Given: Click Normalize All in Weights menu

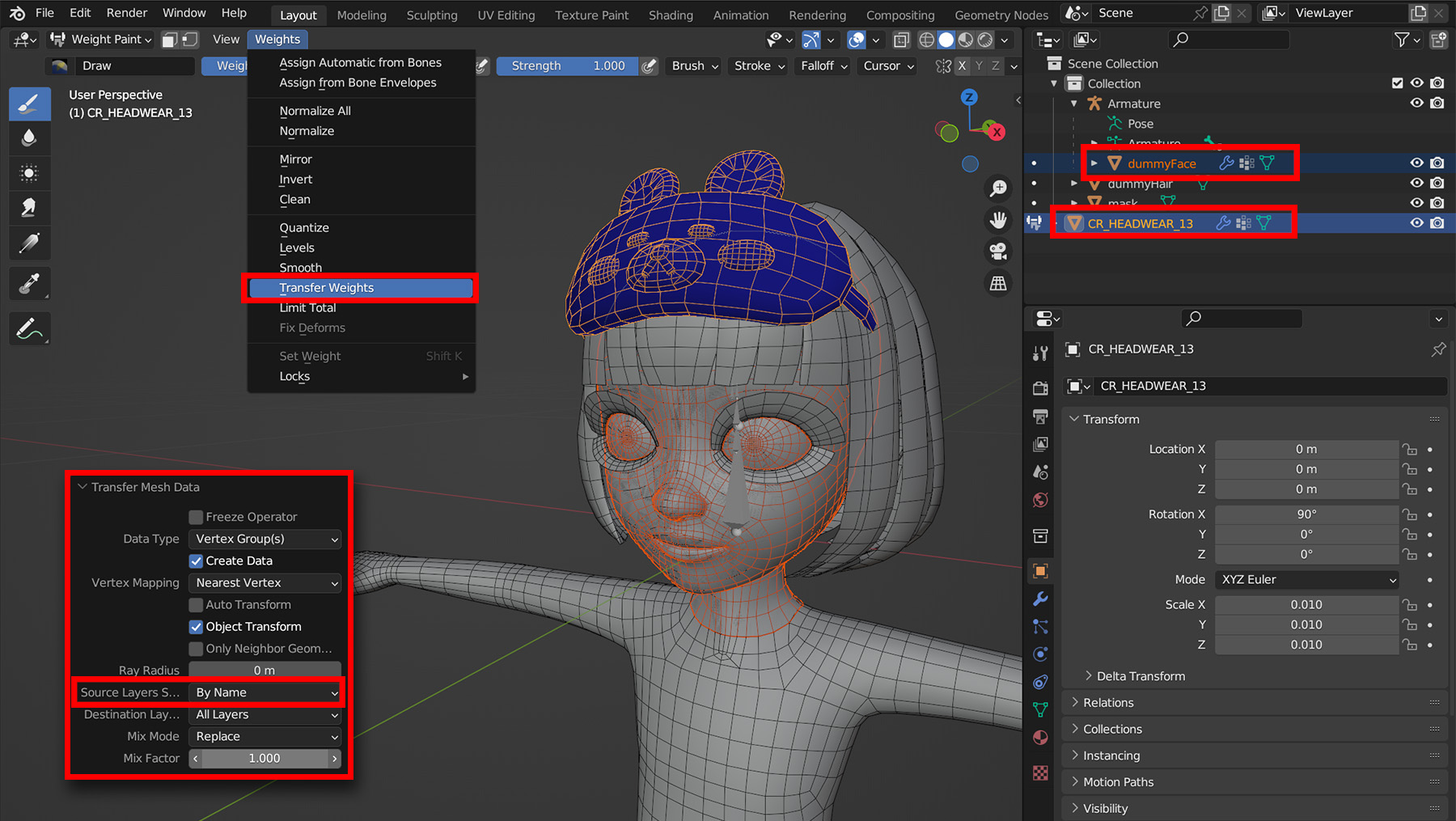Looking at the screenshot, I should [315, 111].
